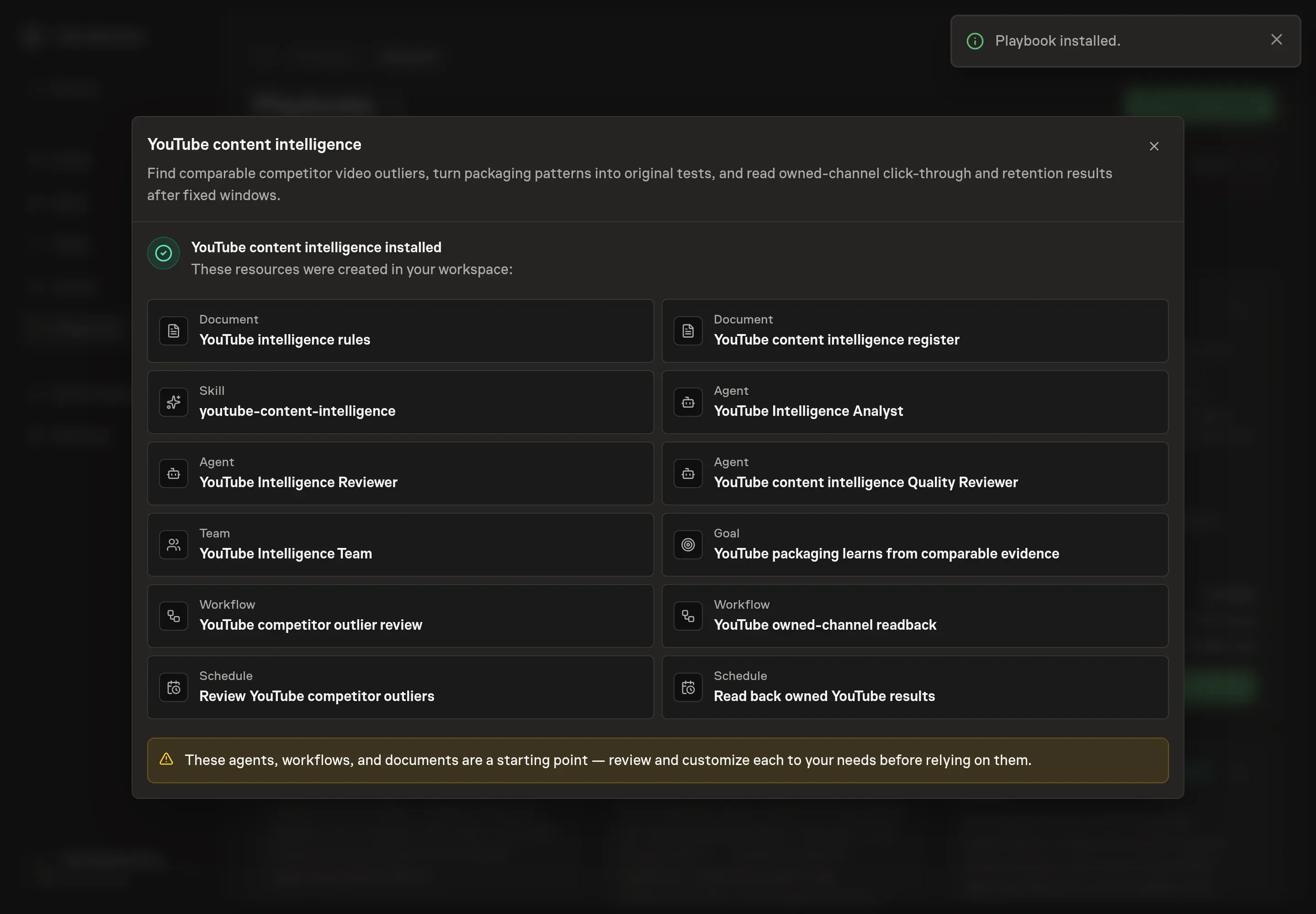This screenshot has width=1316, height=914.
Task: Click the starting point warning banner text
Action: tap(608, 760)
